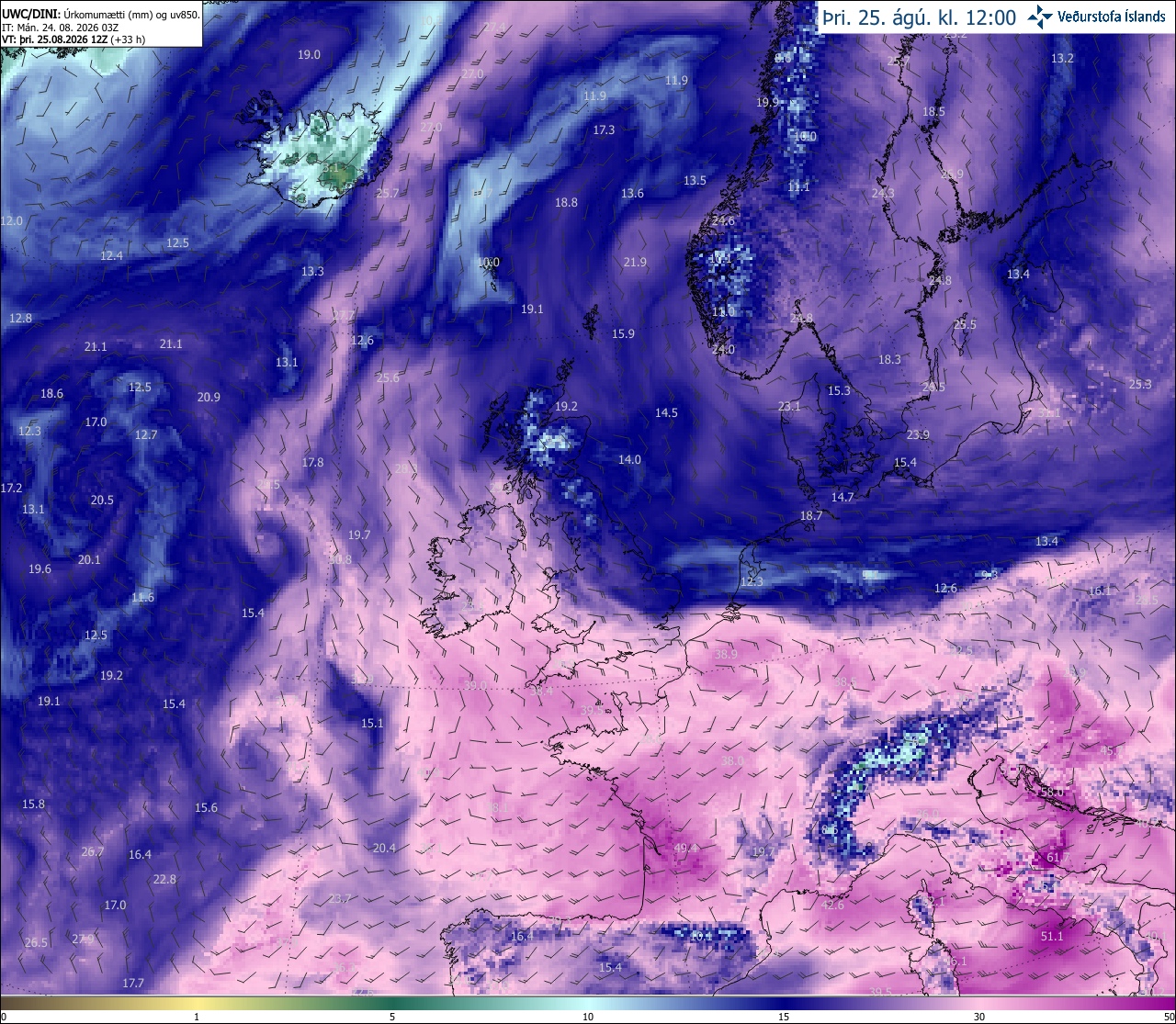Viewport: 1176px width, 1024px height.
Task: Click the 58.0 value label near the Adriatic
Action: coord(1051,792)
